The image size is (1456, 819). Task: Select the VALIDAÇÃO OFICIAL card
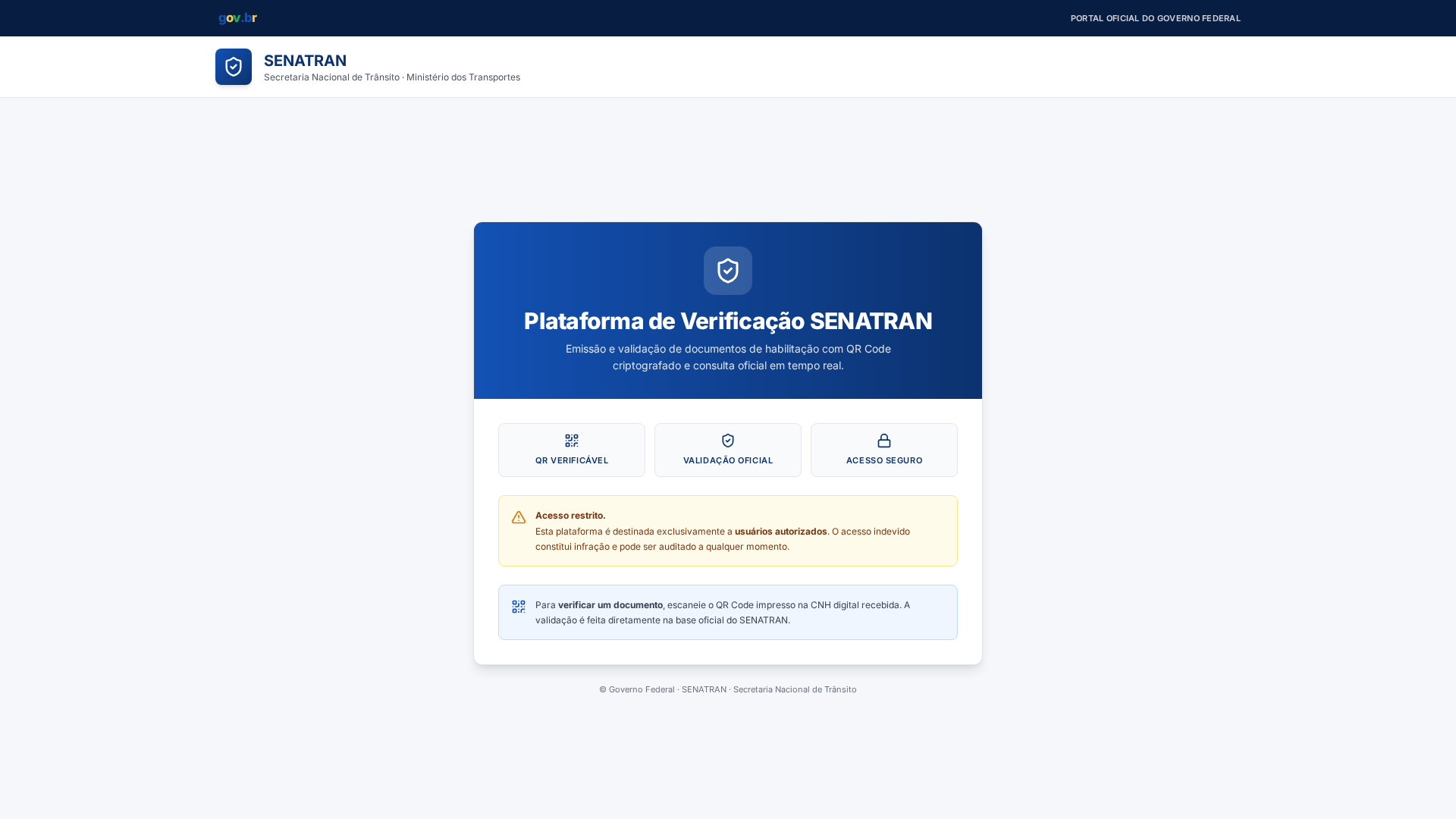tap(728, 450)
